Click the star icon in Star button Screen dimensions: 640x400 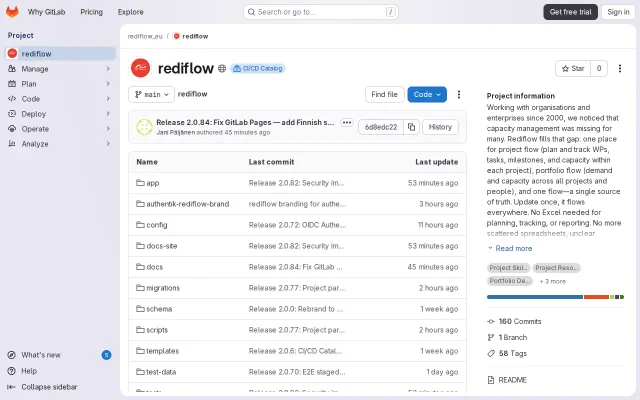(x=565, y=69)
